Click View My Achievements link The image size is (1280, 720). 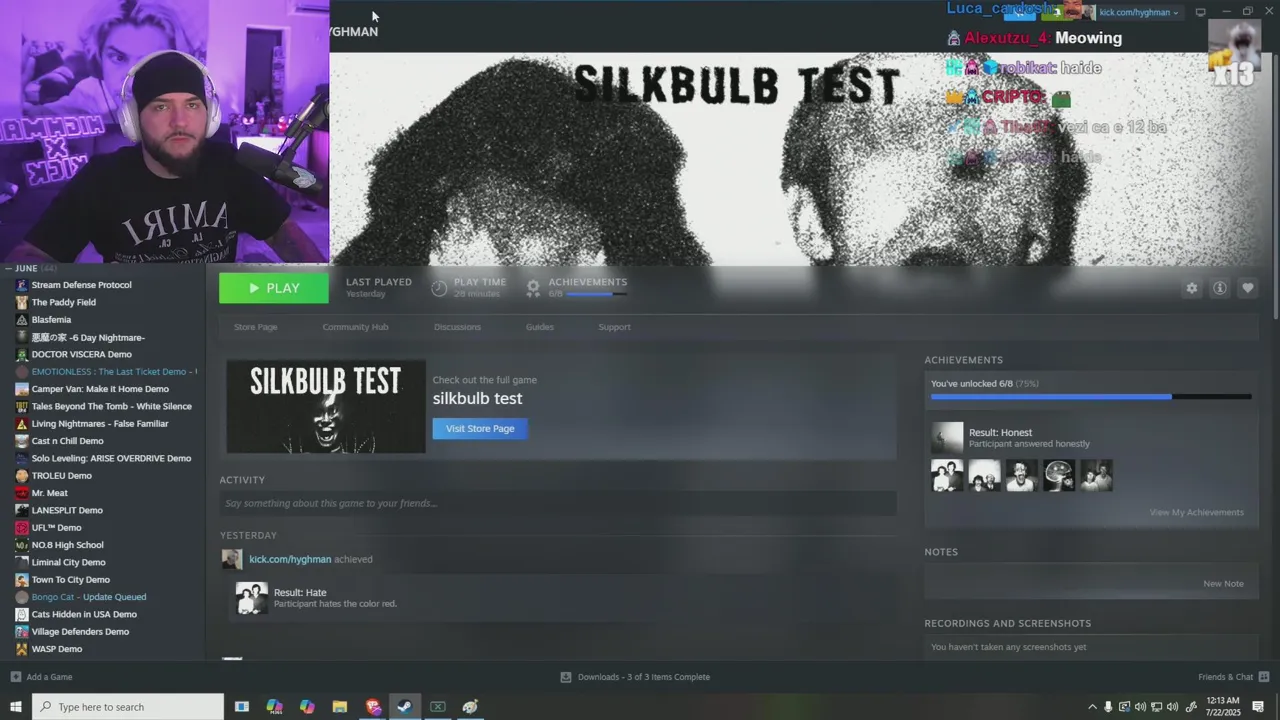click(x=1197, y=512)
